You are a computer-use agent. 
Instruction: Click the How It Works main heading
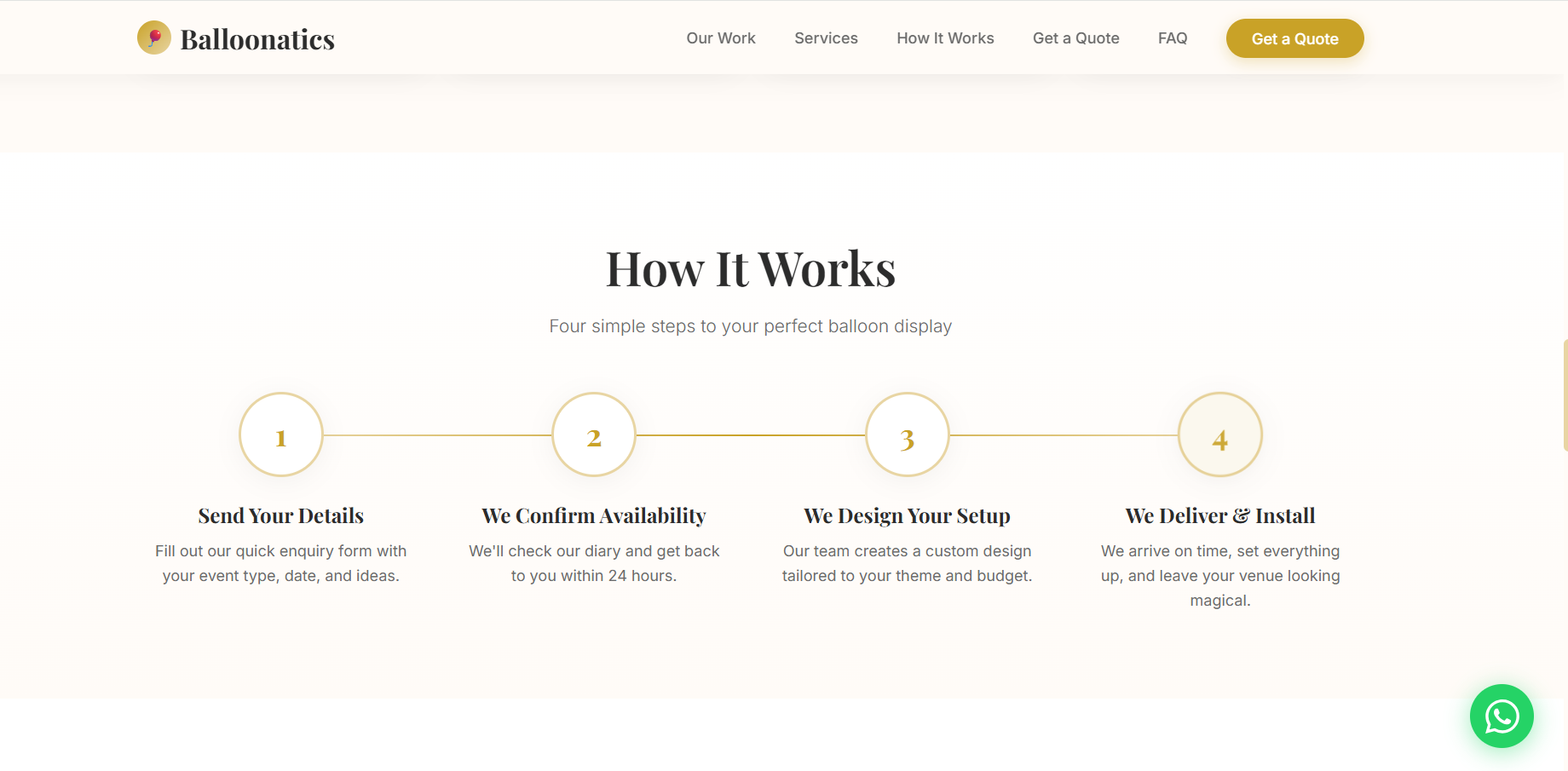point(751,269)
